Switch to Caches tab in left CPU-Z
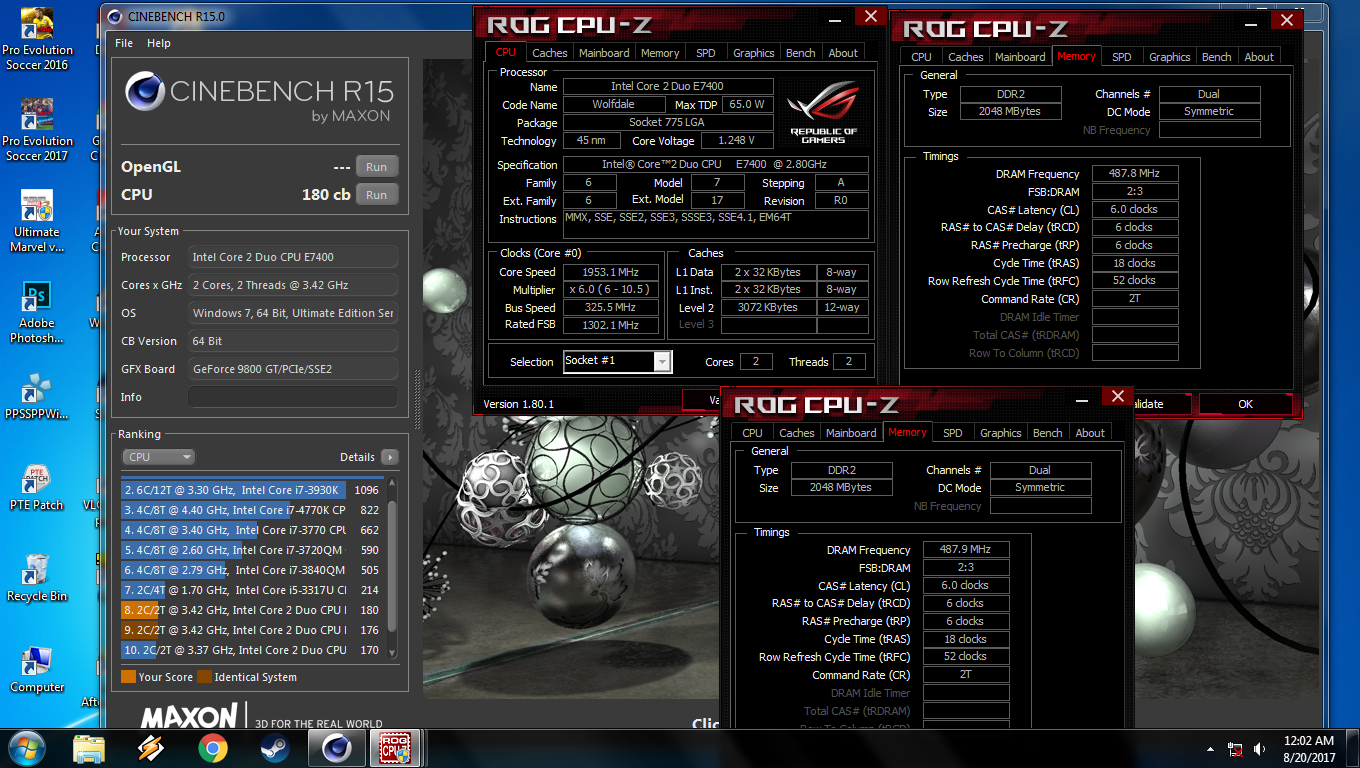 549,53
